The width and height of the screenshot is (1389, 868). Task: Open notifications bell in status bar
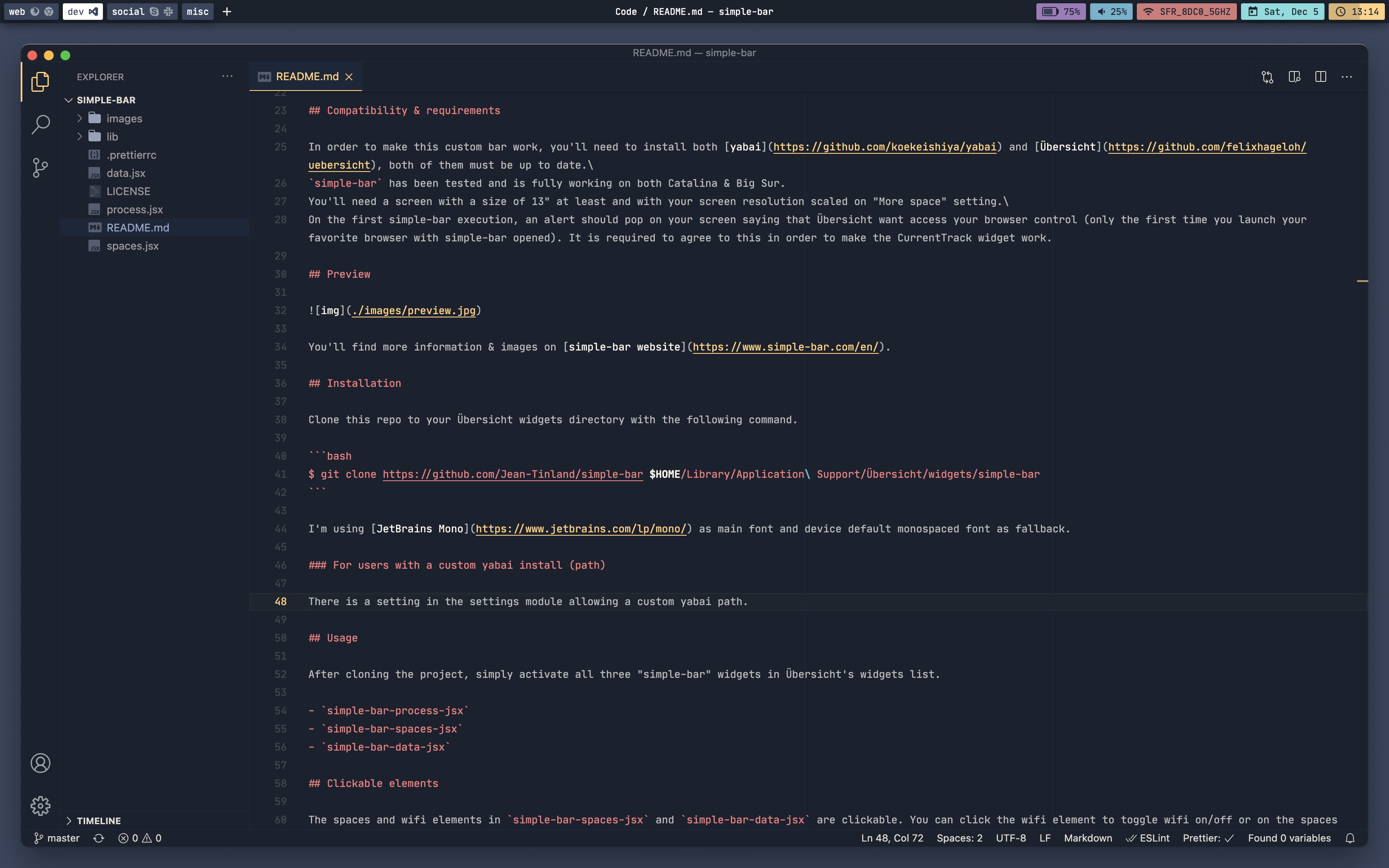[x=1350, y=838]
